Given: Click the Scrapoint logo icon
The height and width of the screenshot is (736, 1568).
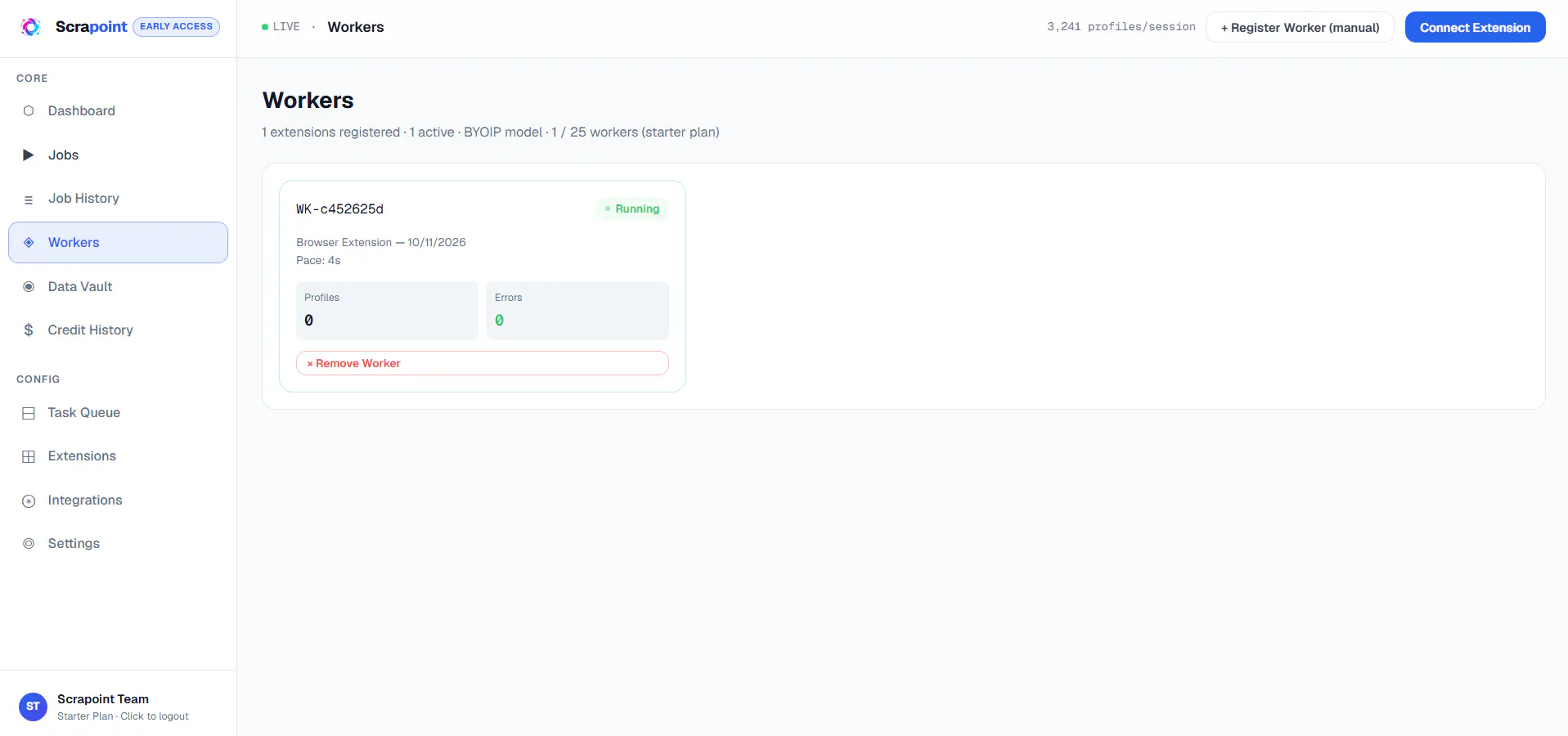Looking at the screenshot, I should pyautogui.click(x=31, y=27).
